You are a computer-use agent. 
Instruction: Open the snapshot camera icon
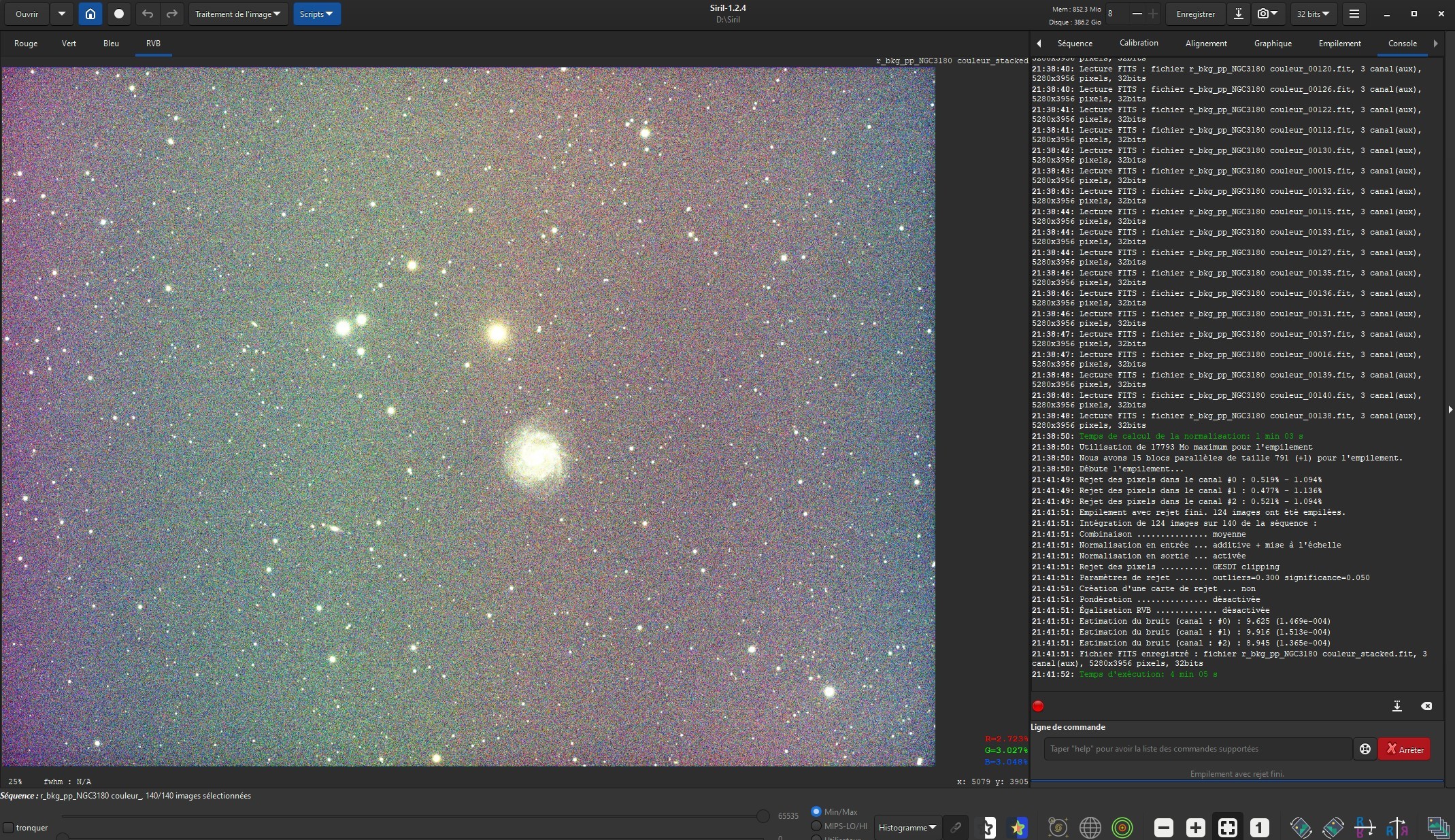[1268, 14]
